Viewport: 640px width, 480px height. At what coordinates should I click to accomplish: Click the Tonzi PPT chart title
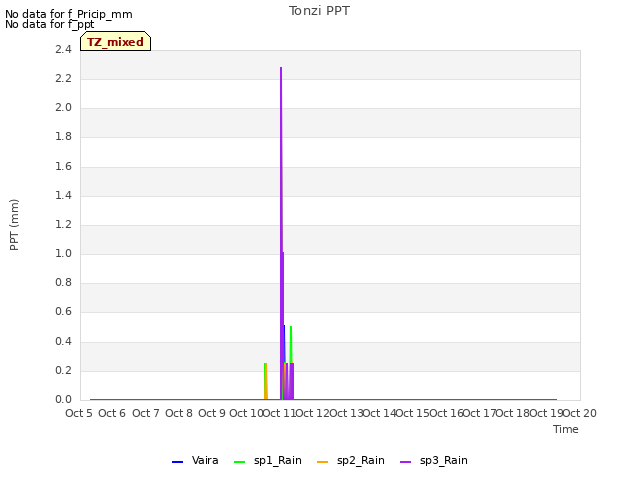(x=319, y=11)
